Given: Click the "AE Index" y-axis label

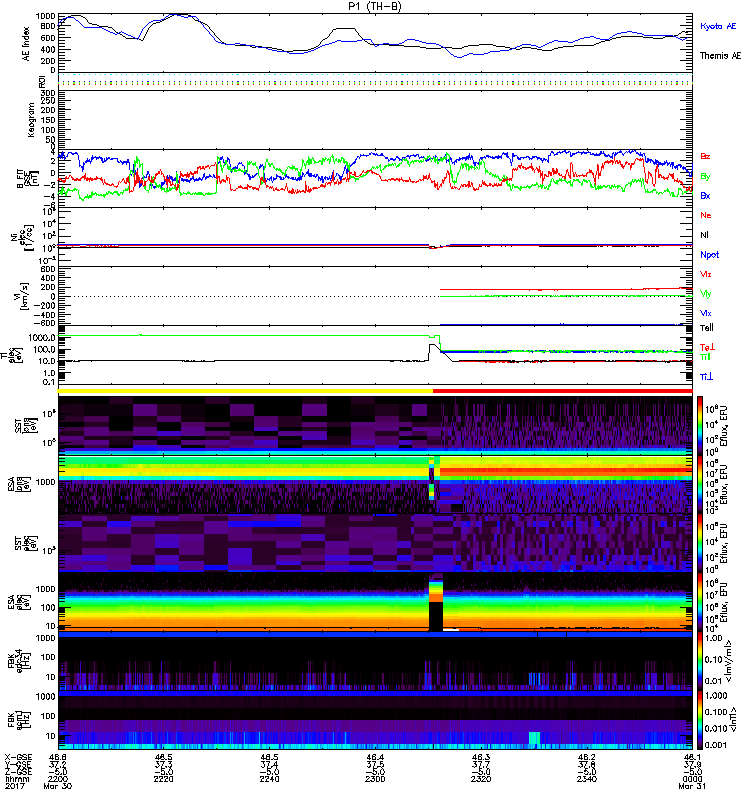Looking at the screenshot, I should (x=26, y=44).
